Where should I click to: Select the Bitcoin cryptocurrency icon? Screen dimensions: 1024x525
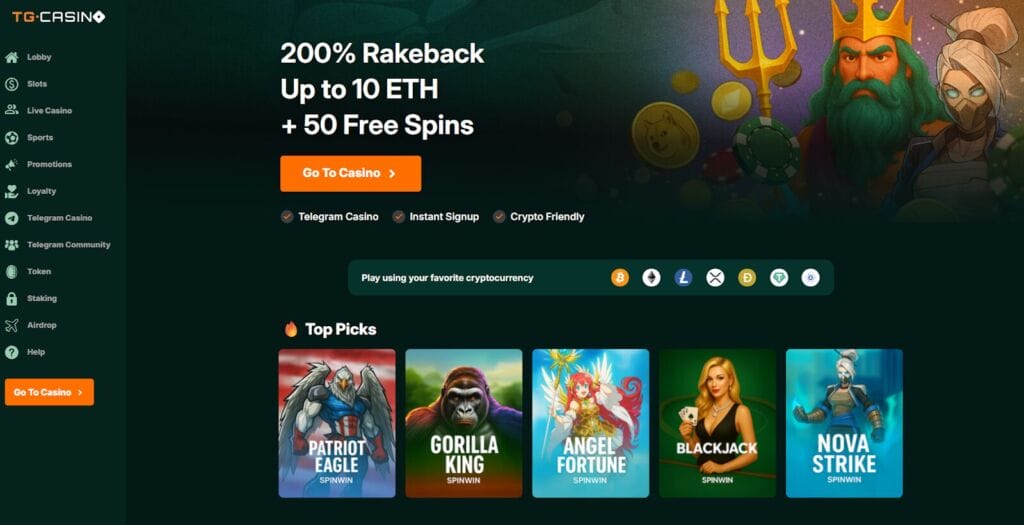coord(620,278)
